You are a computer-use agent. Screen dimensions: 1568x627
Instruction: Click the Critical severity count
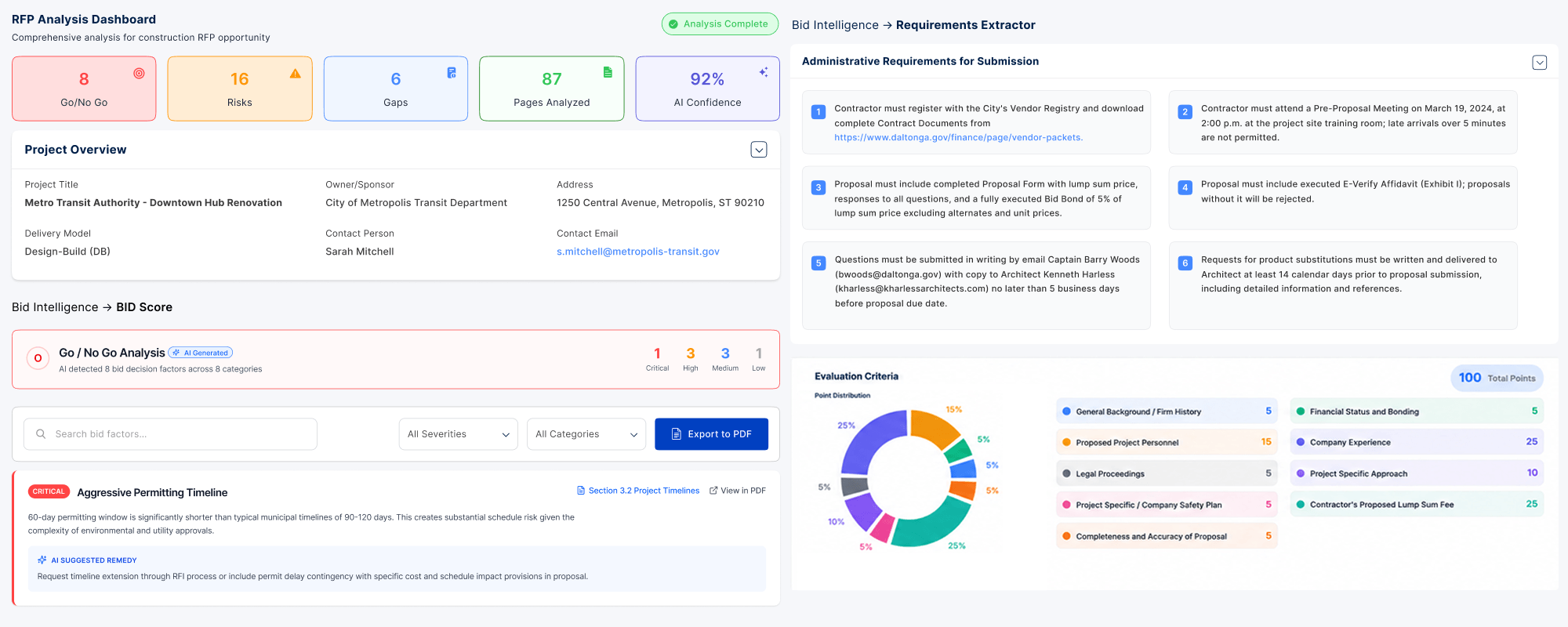657,359
